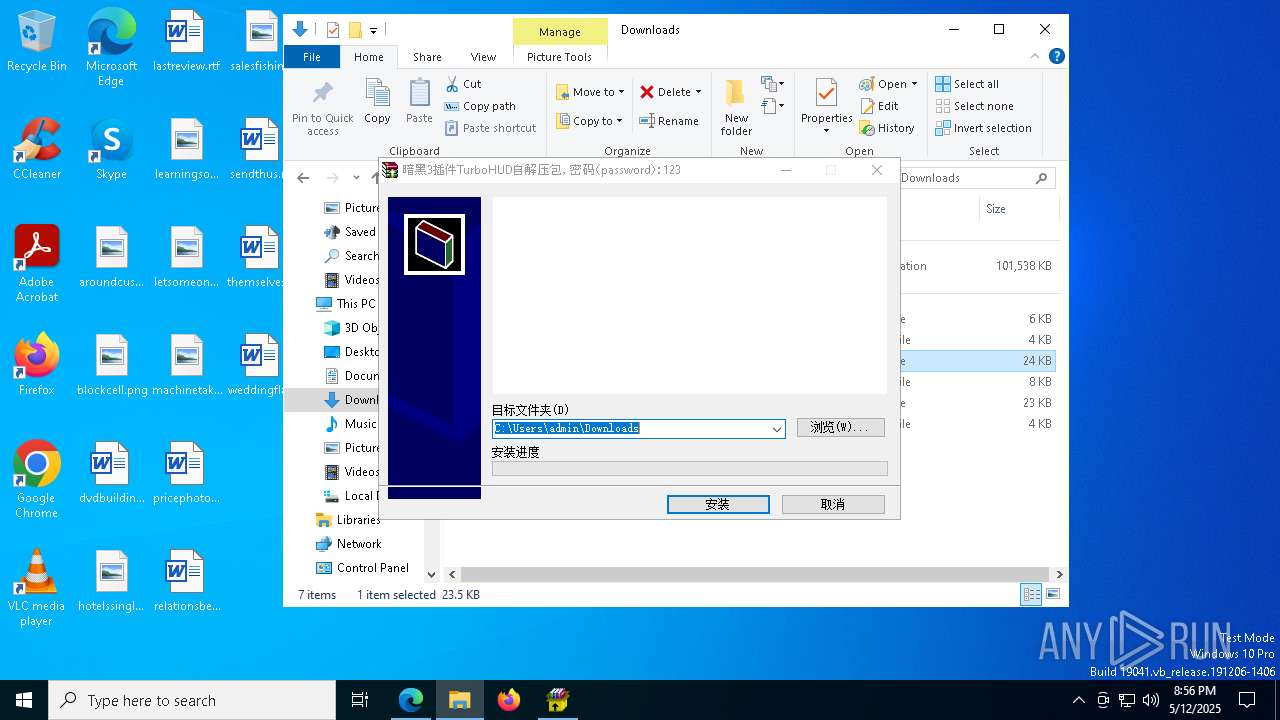This screenshot has width=1280, height=720.
Task: Click the Downloads search box
Action: (977, 178)
